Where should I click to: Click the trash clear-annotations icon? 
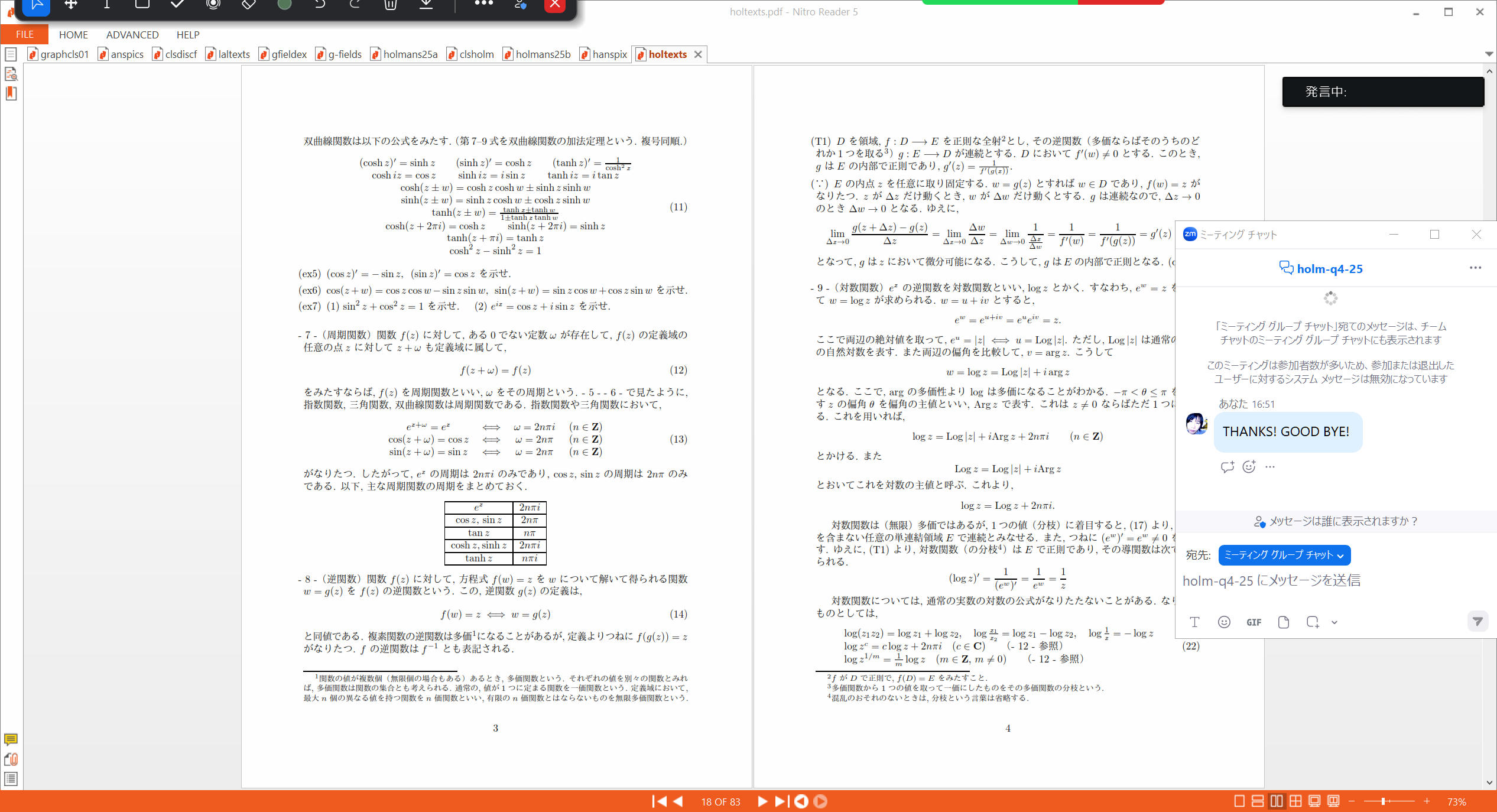tap(390, 5)
